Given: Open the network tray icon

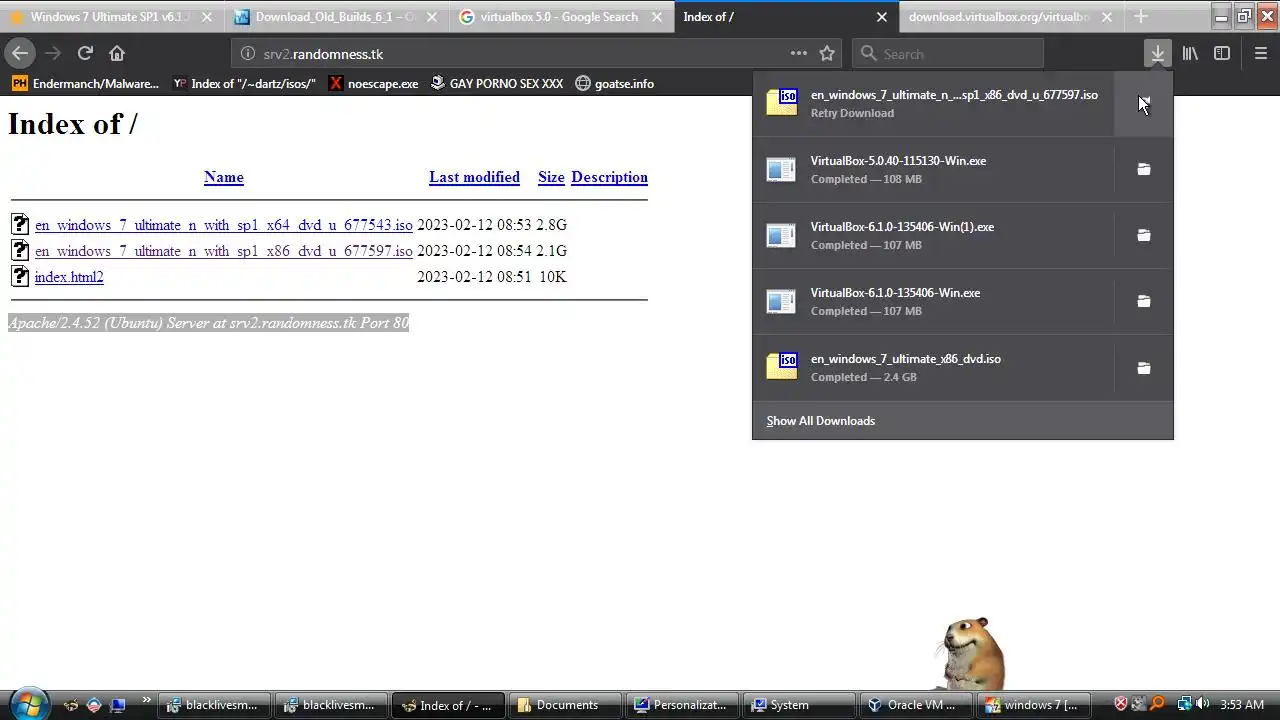Looking at the screenshot, I should coord(1185,704).
